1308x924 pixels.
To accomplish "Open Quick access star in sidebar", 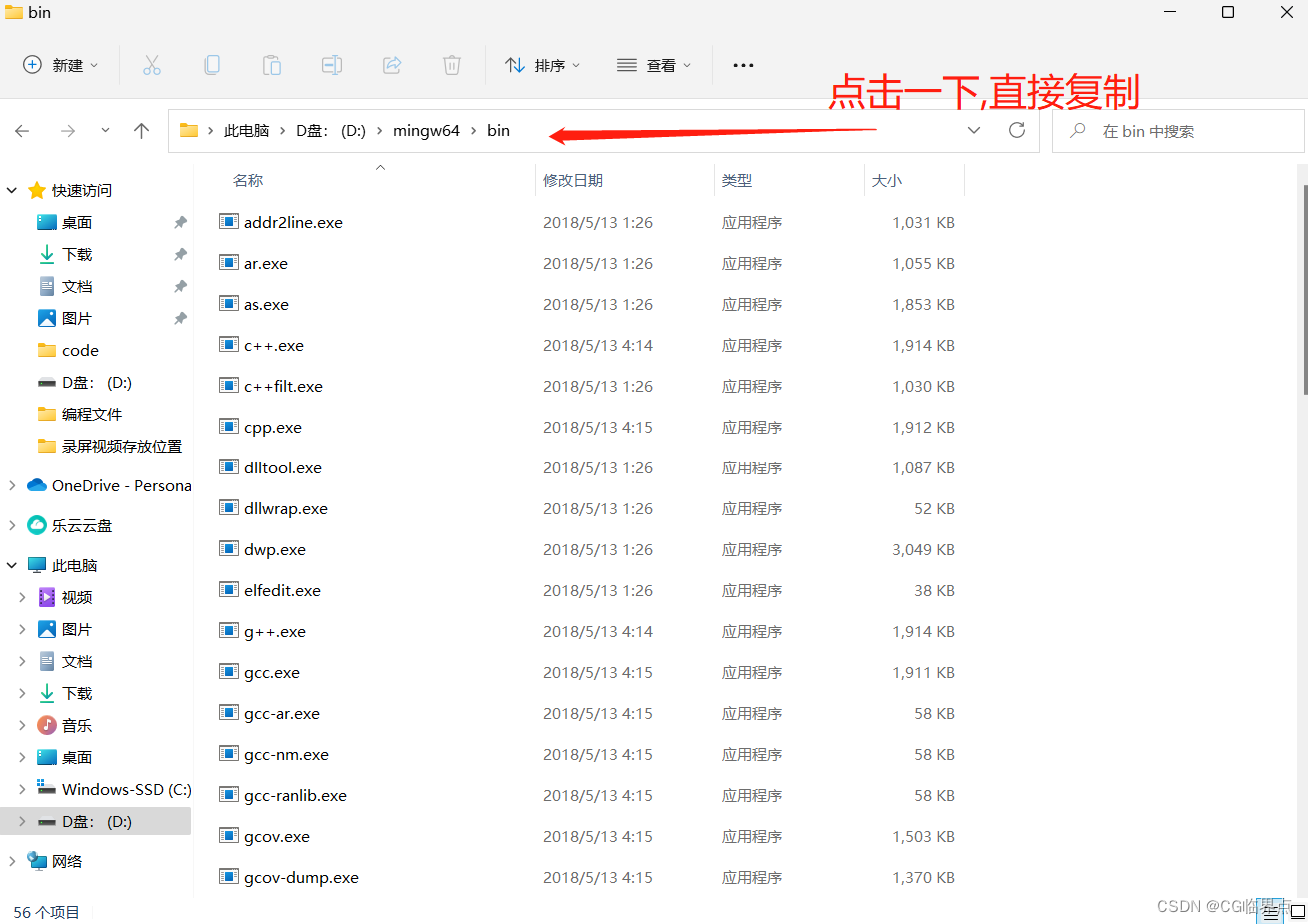I will click(37, 190).
